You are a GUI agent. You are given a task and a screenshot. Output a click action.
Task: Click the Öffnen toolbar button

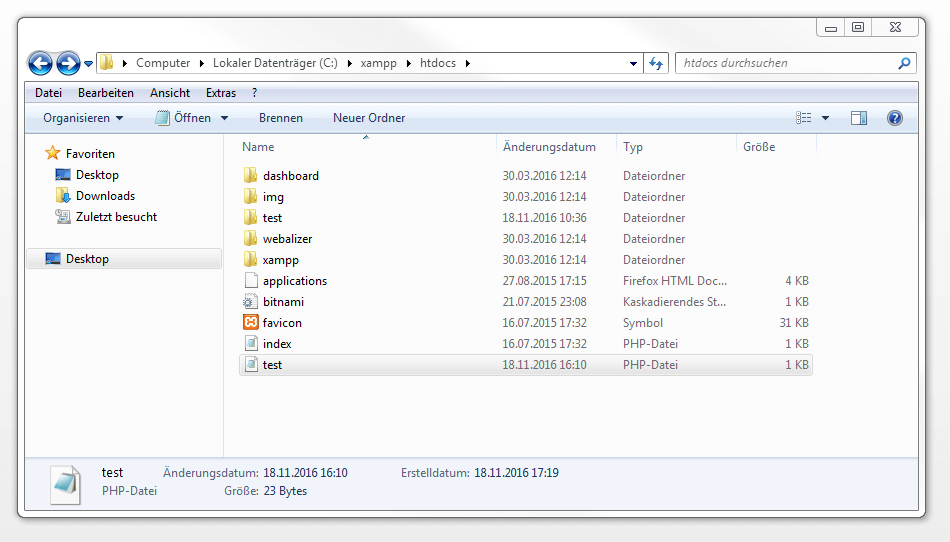[183, 117]
